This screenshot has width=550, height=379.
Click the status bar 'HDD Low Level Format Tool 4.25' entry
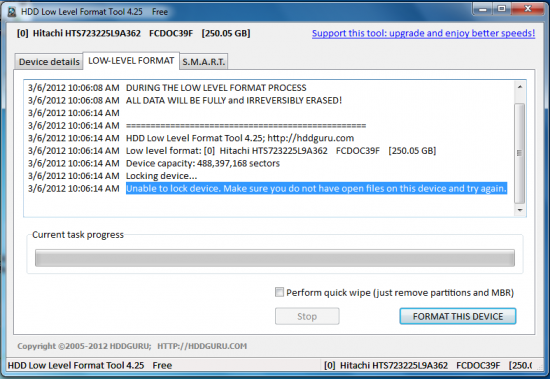point(90,365)
